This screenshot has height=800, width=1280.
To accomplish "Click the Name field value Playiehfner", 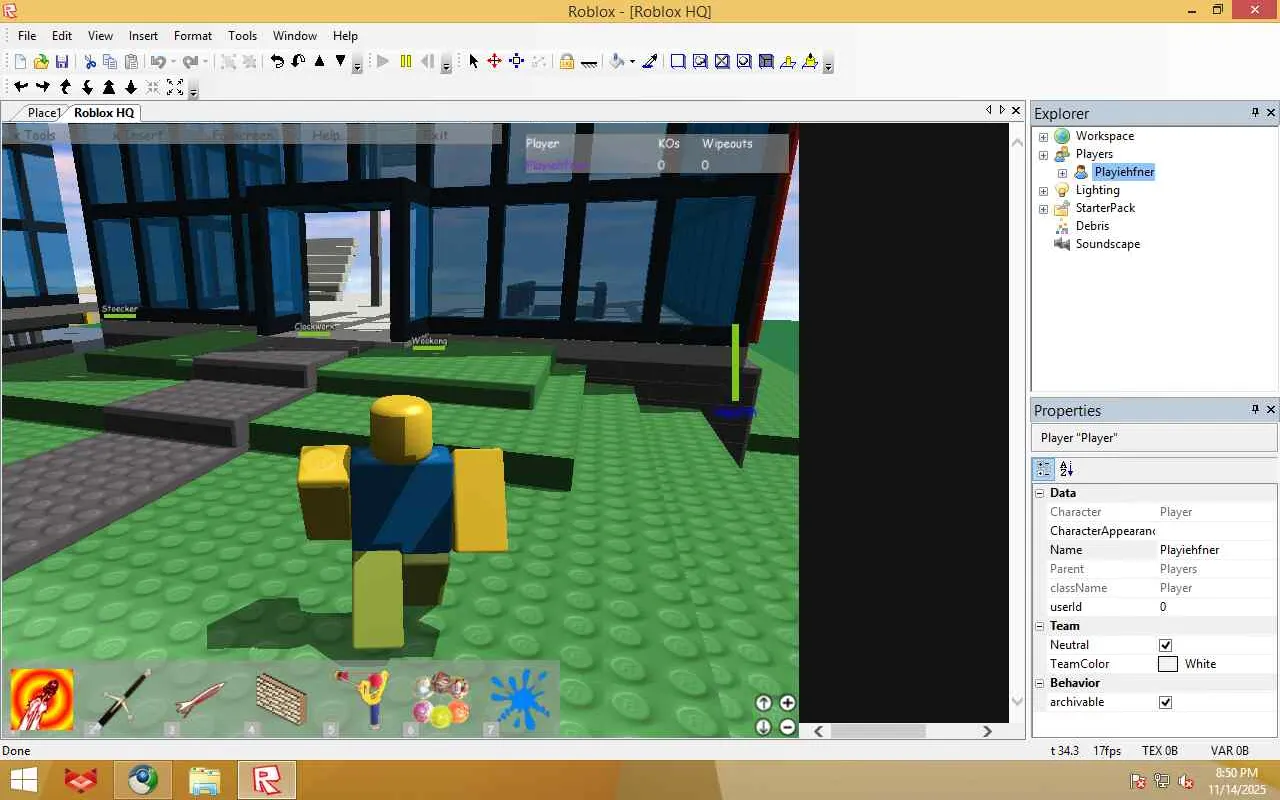I will [x=1217, y=550].
